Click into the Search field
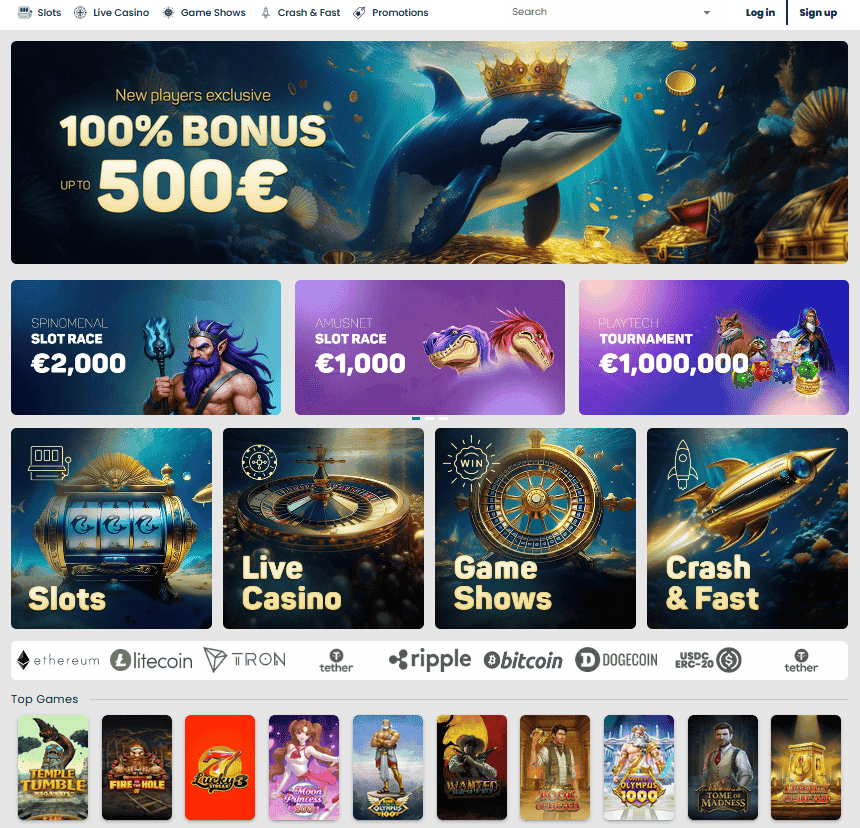Viewport: 860px width, 828px height. 601,12
